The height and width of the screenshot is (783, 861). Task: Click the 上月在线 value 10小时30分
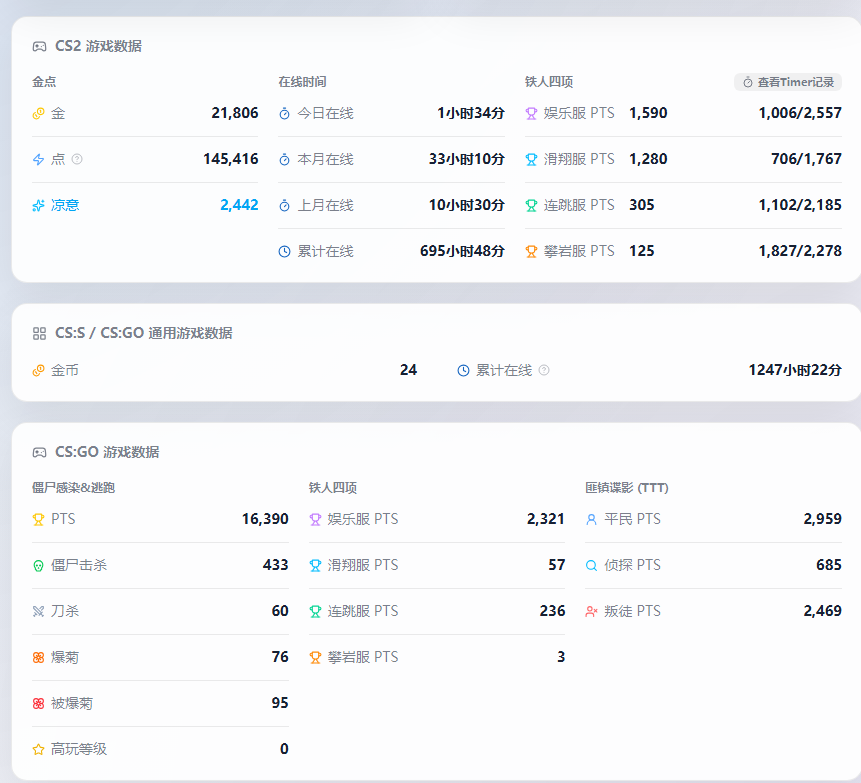tap(467, 205)
